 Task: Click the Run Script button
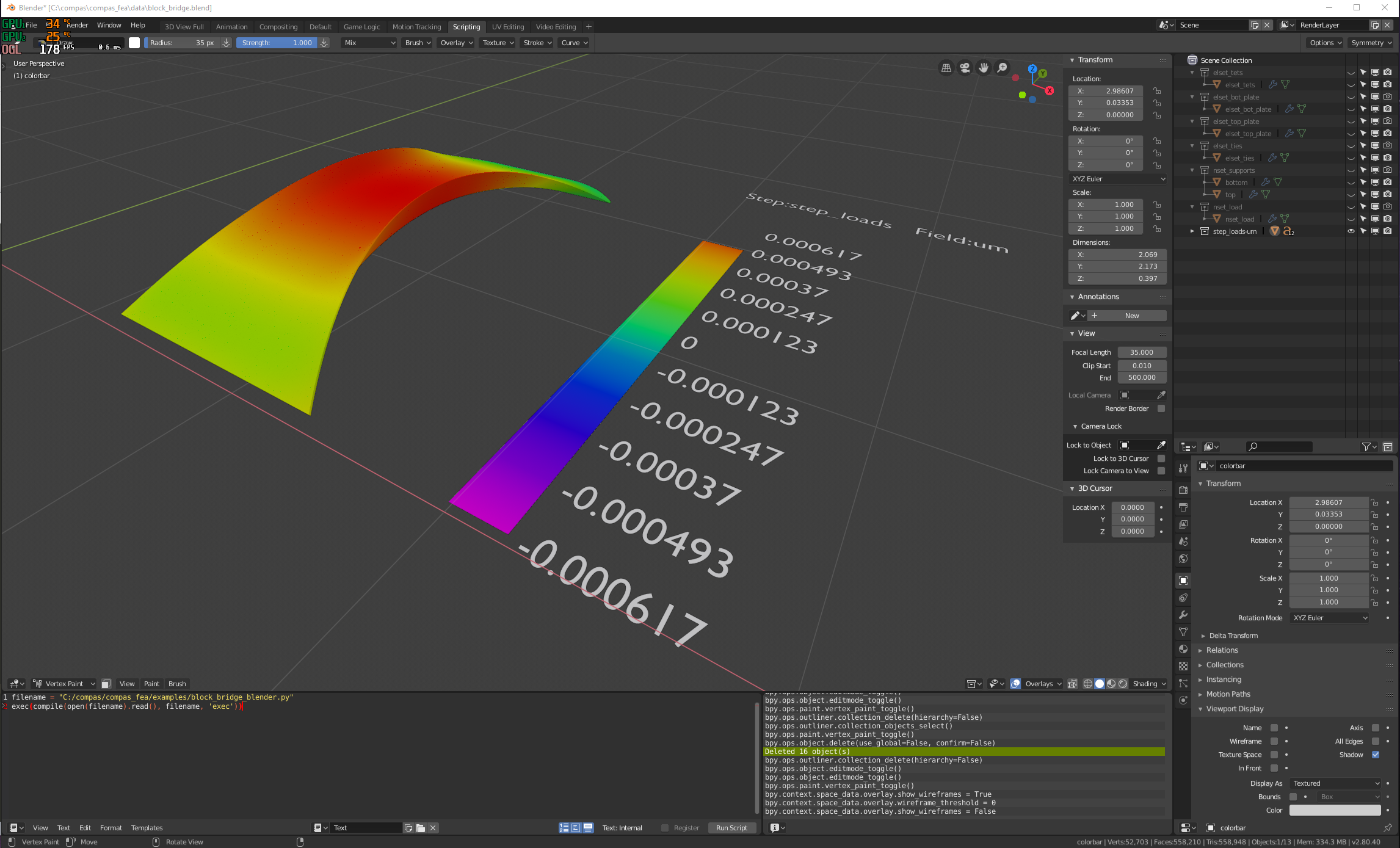point(731,827)
